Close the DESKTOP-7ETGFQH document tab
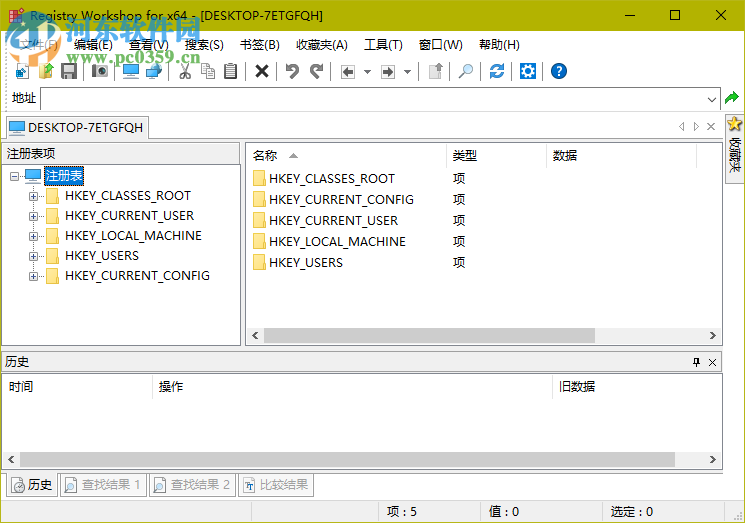Screen dimensions: 745x523 (711, 126)
